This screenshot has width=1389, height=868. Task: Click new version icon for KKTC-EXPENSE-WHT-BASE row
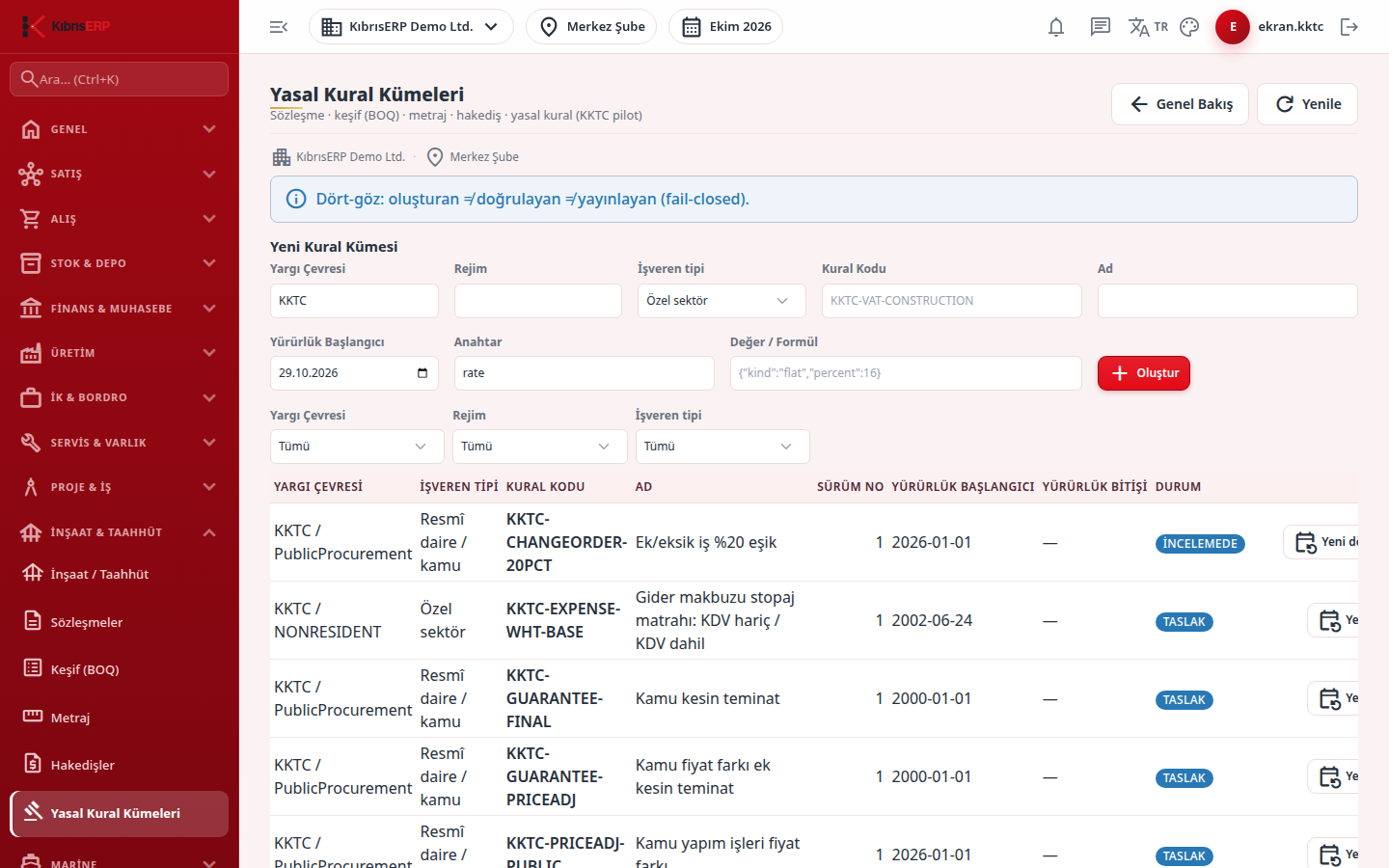pyautogui.click(x=1332, y=620)
